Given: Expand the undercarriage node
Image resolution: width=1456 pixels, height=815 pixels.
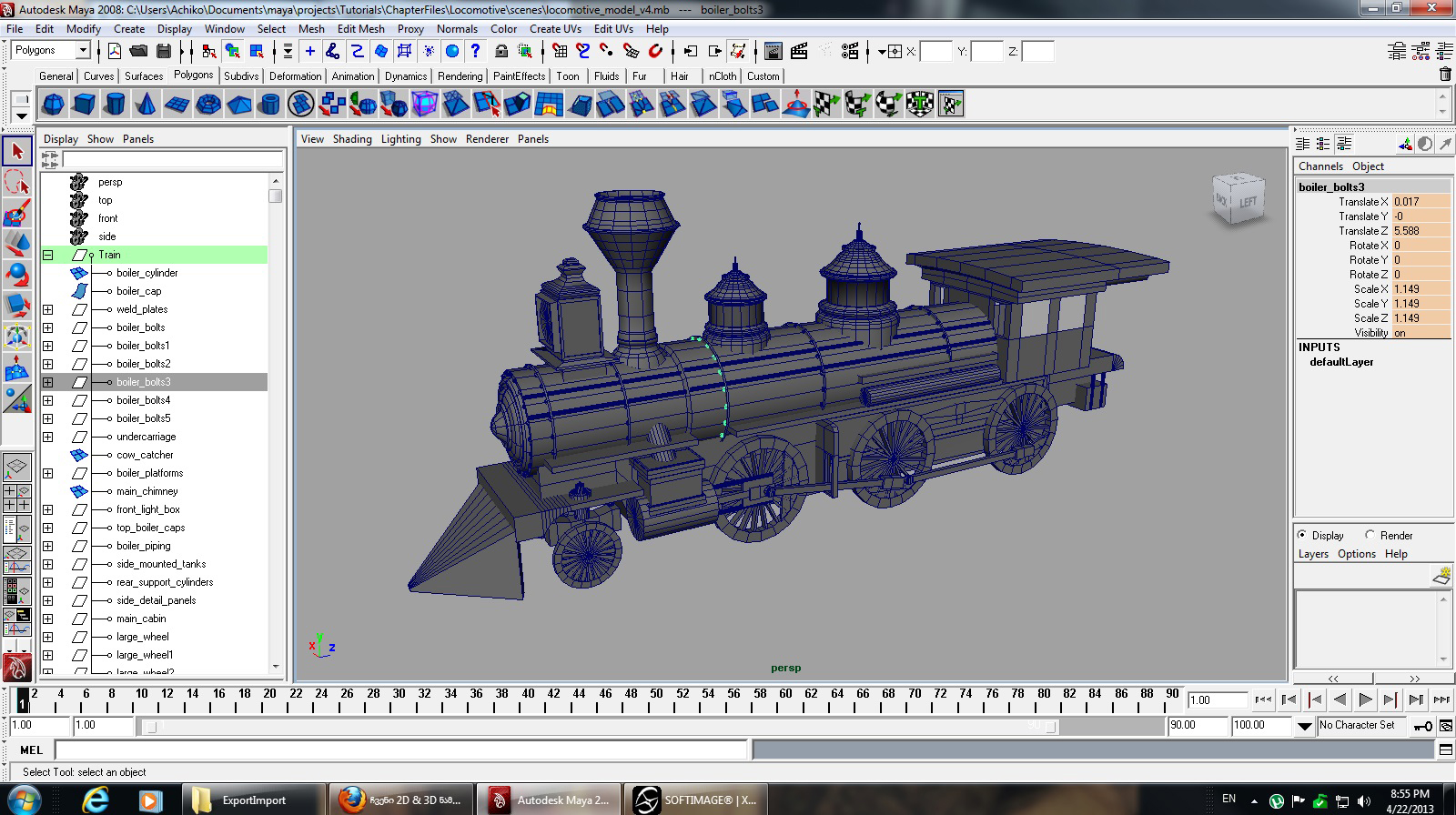Looking at the screenshot, I should click(48, 437).
